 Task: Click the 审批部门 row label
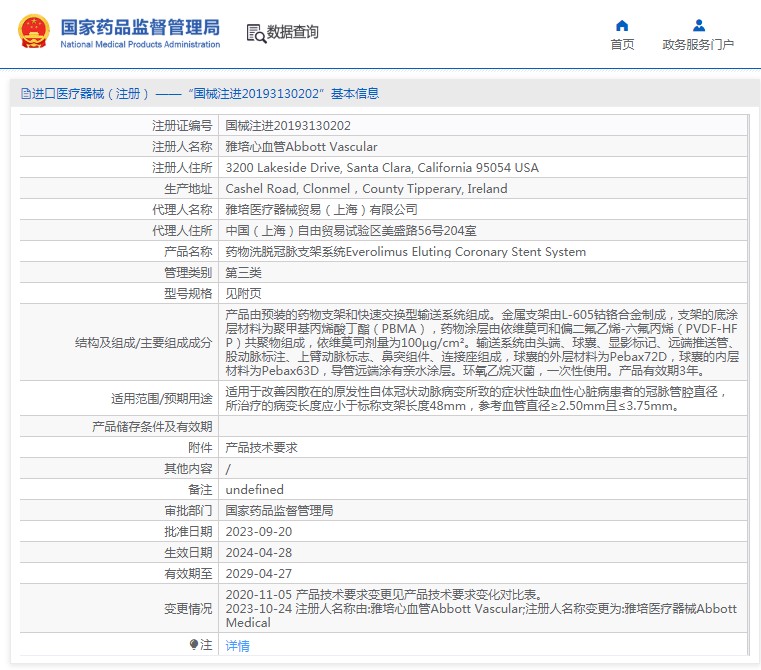188,510
